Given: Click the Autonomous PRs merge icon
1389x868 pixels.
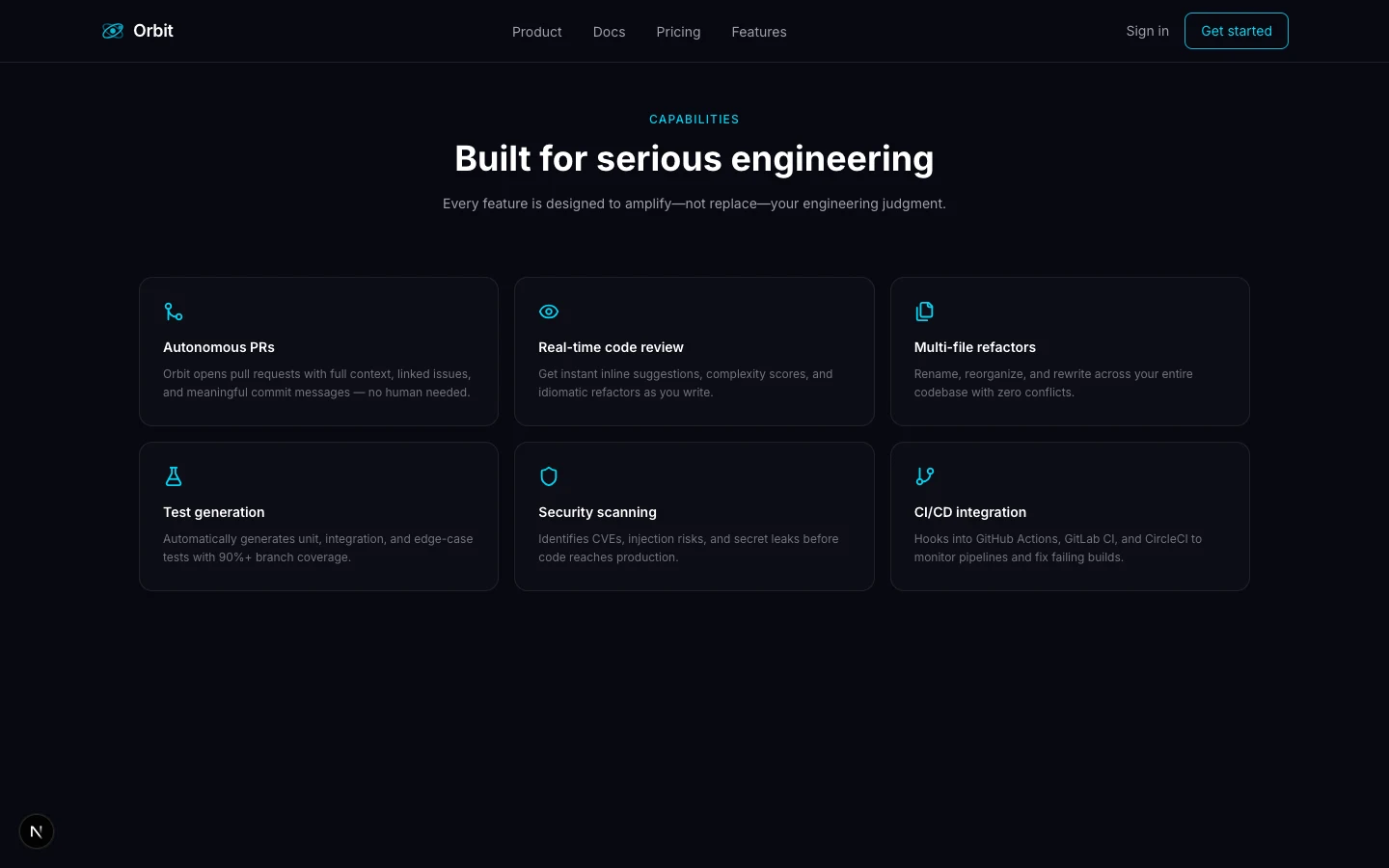Looking at the screenshot, I should pos(174,312).
